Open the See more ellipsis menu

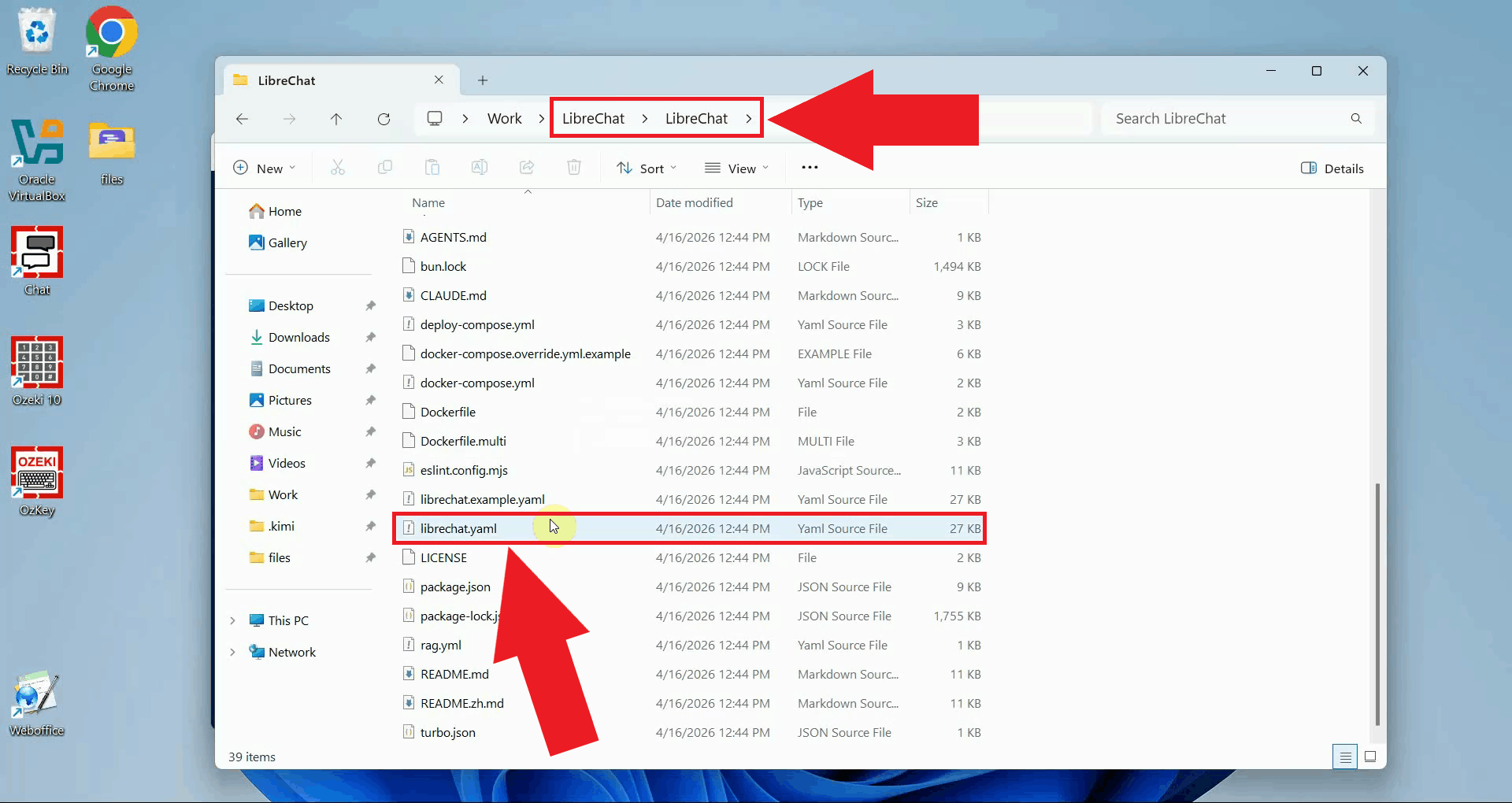pos(810,168)
